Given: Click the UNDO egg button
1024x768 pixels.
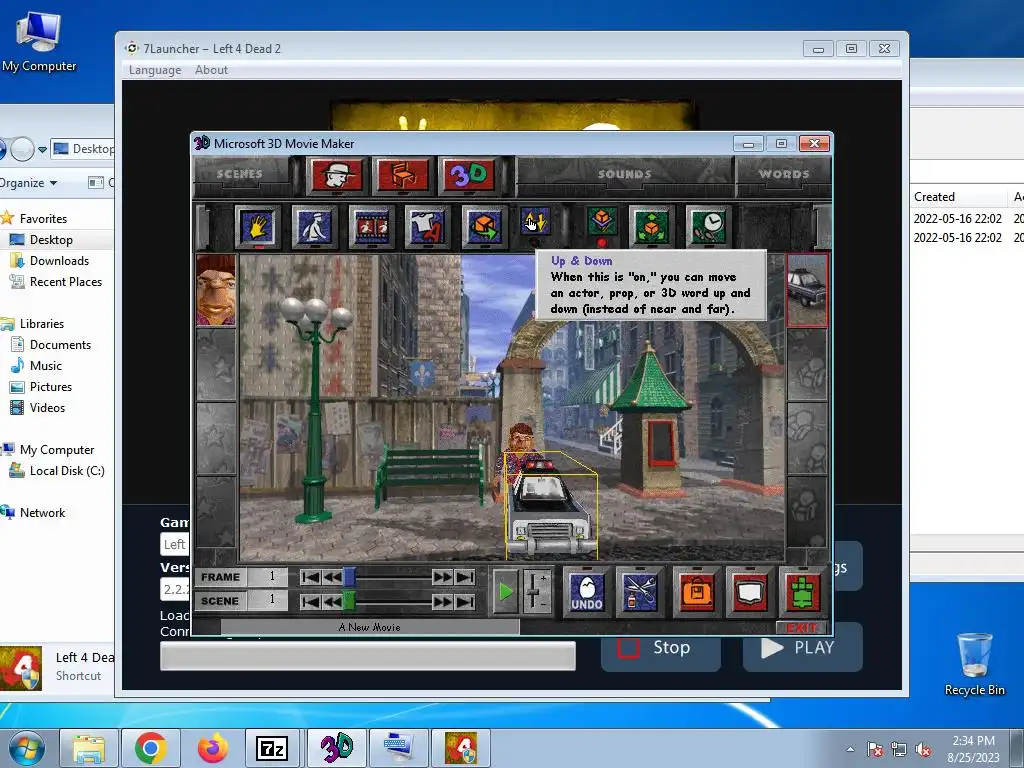Looking at the screenshot, I should click(x=586, y=592).
